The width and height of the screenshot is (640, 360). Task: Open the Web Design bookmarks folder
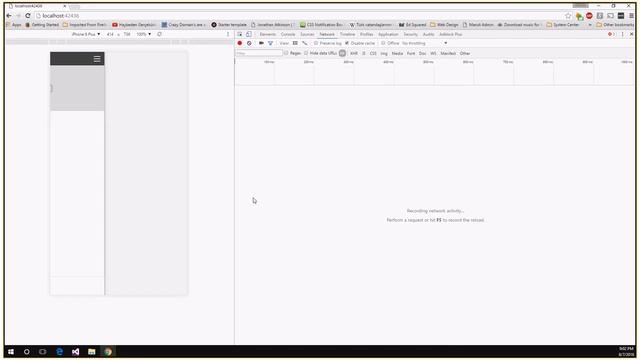pyautogui.click(x=444, y=25)
